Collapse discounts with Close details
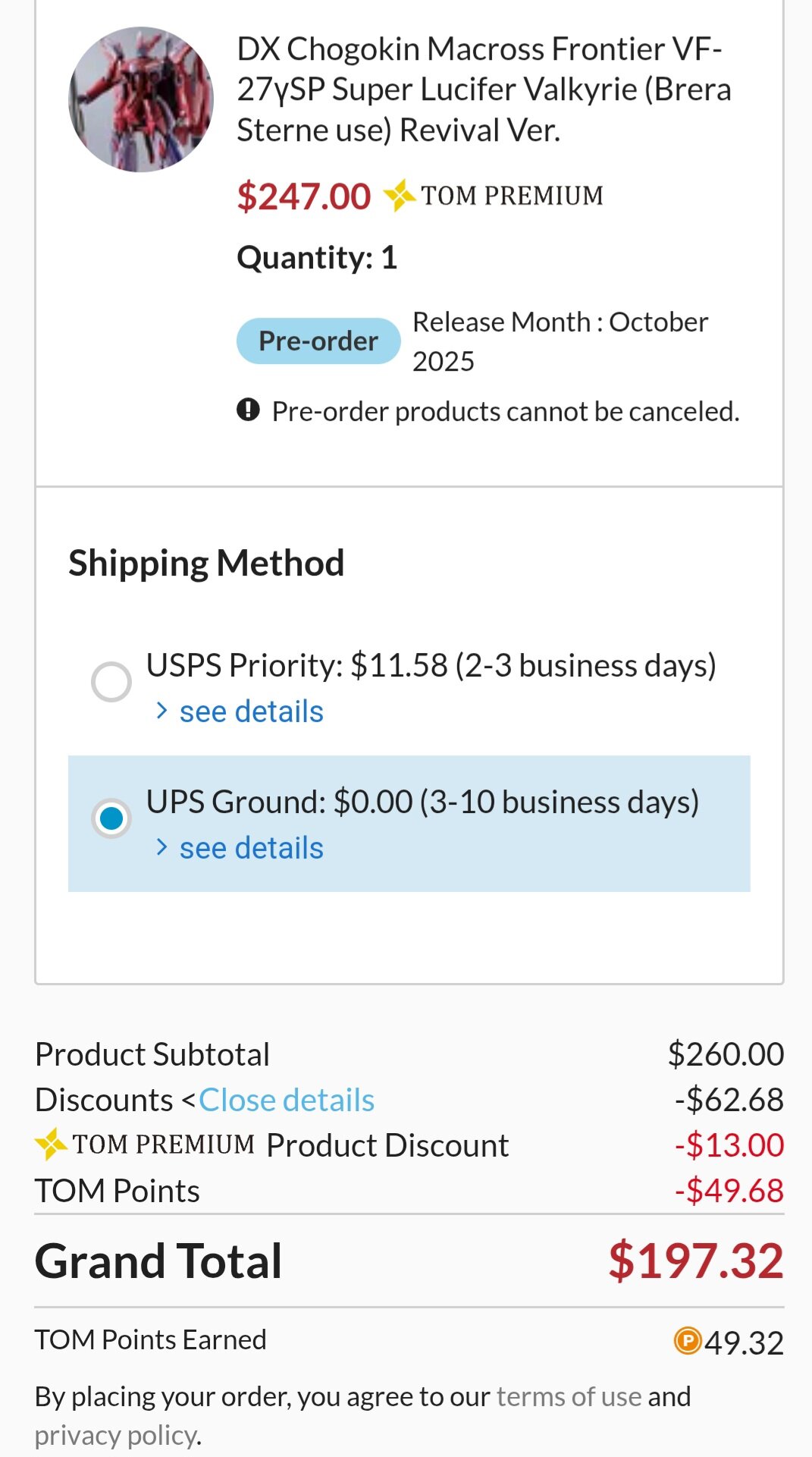This screenshot has height=1457, width=812. pos(287,1100)
